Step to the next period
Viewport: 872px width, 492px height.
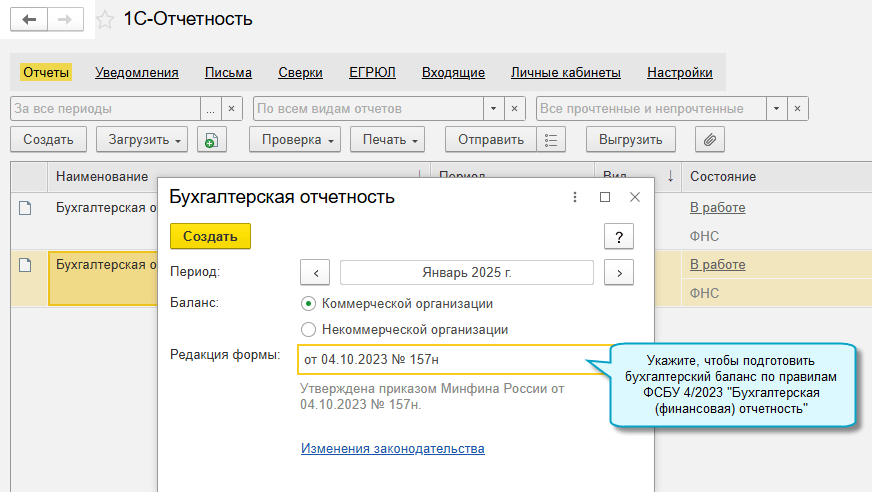tap(619, 272)
